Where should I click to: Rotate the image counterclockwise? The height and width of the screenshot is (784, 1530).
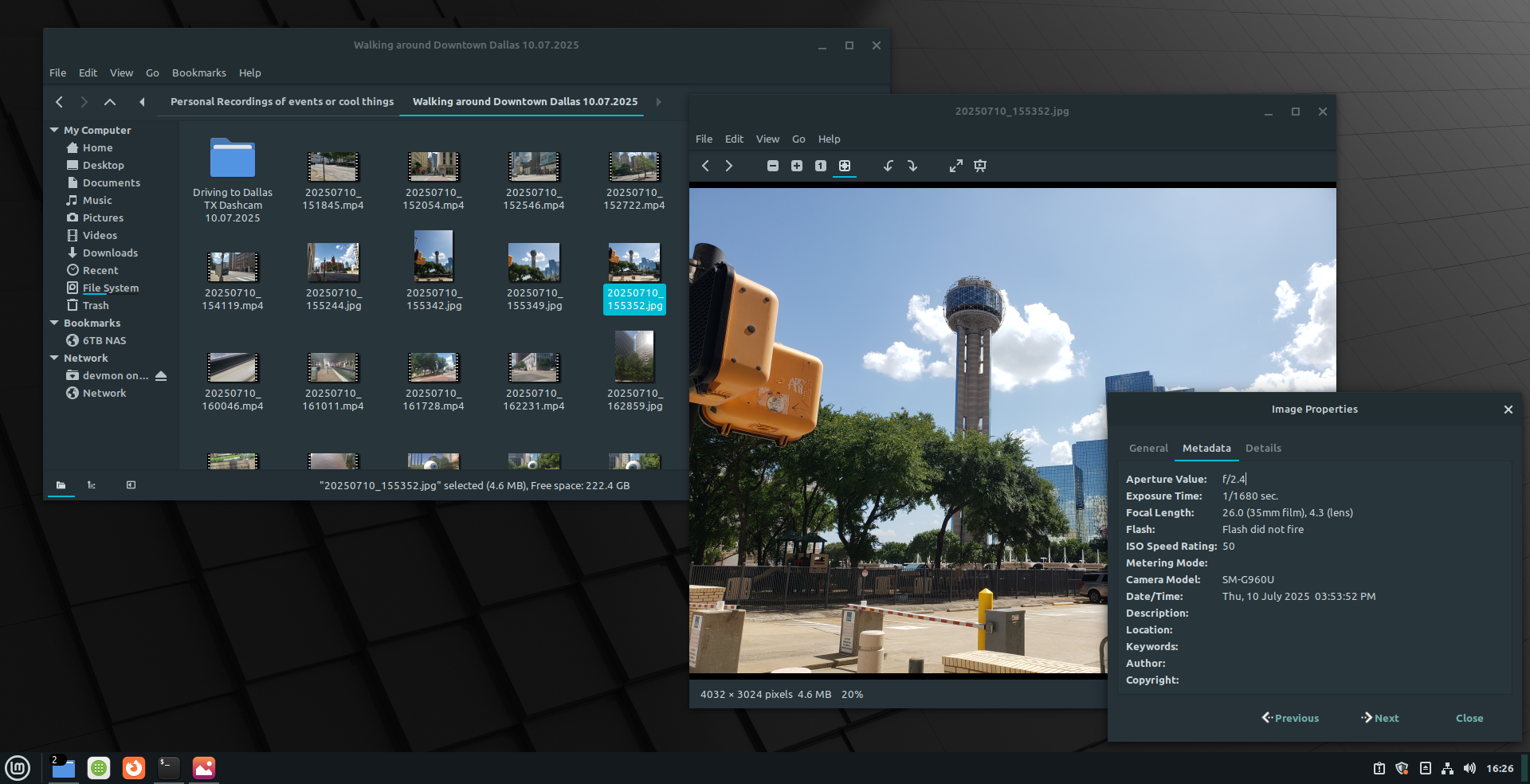pos(888,166)
